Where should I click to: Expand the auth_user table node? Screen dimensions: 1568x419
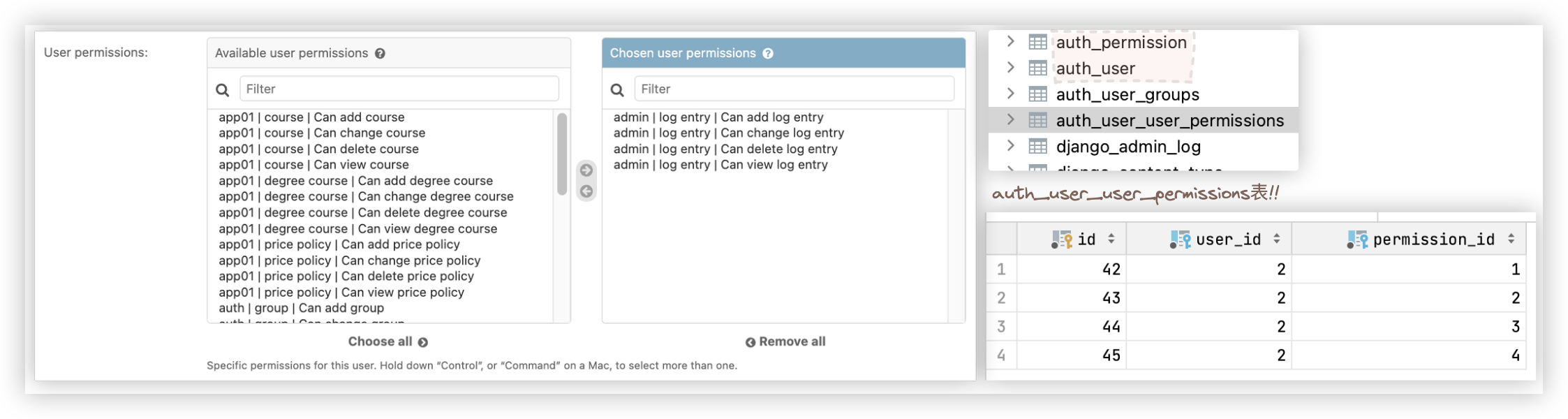click(x=1010, y=68)
